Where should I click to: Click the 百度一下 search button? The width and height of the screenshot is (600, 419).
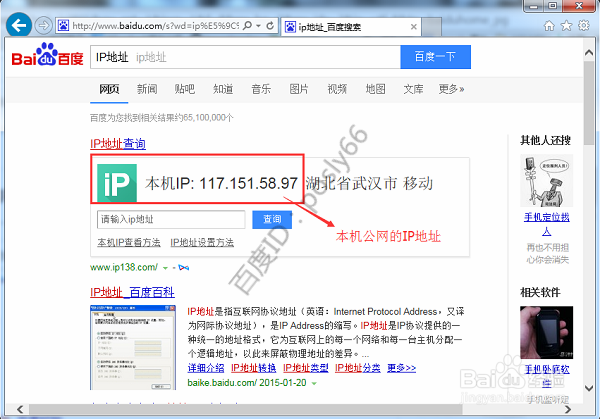tap(435, 57)
